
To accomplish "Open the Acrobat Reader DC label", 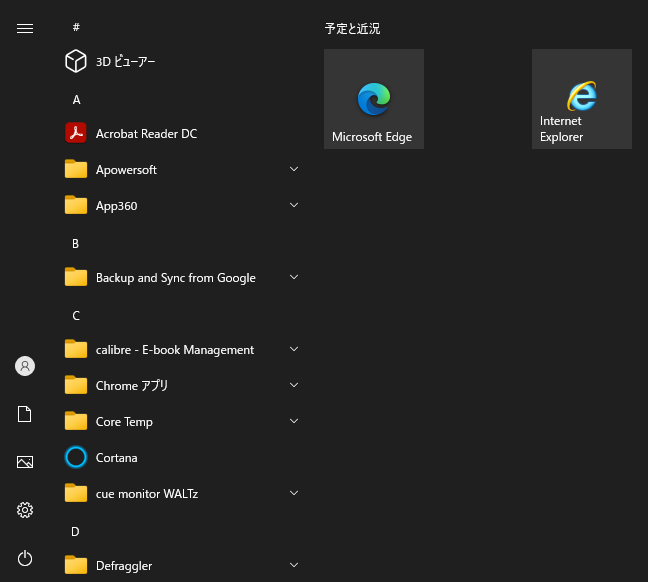I will 147,134.
